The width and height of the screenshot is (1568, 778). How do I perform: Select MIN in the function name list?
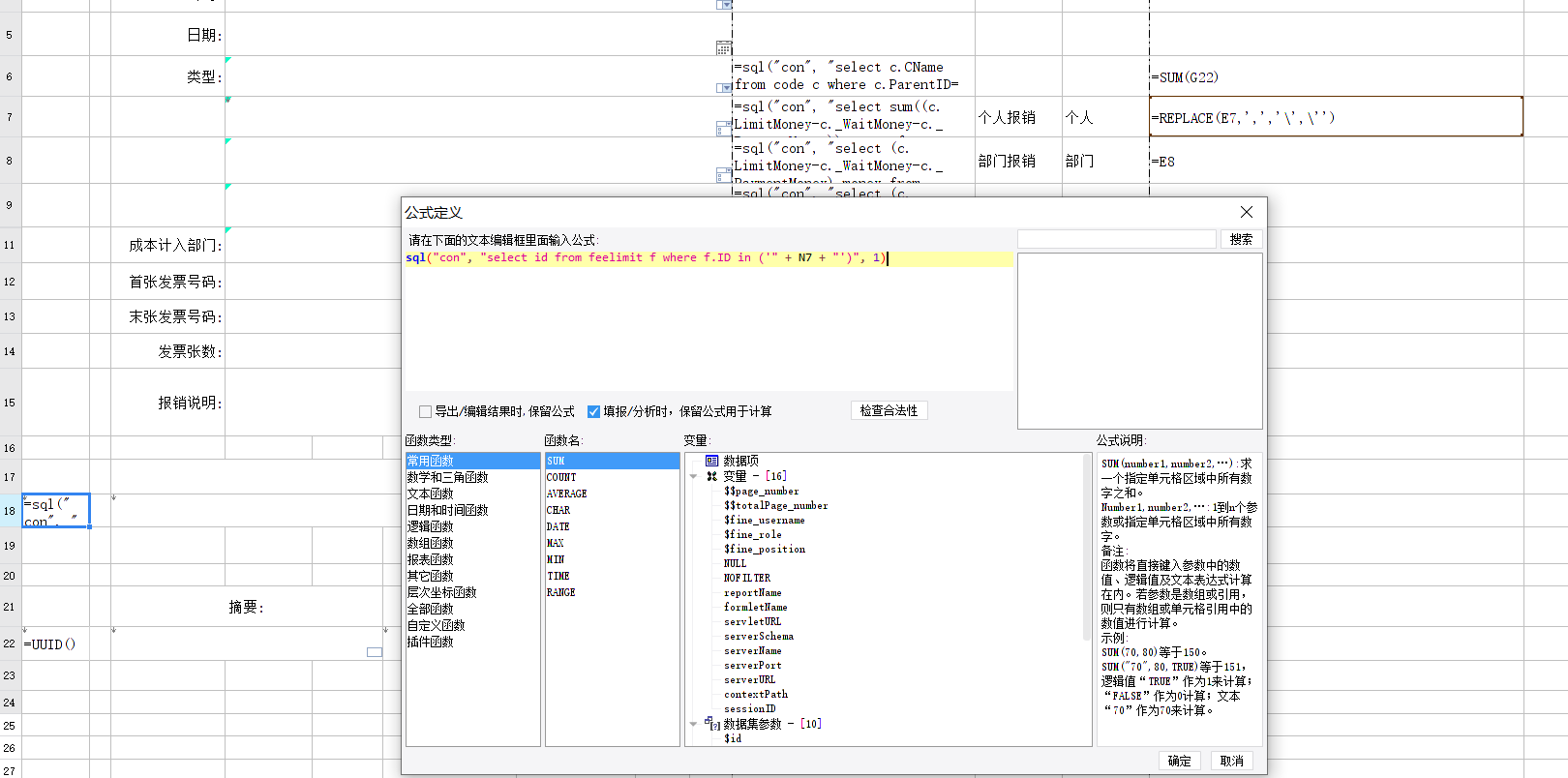pos(612,559)
